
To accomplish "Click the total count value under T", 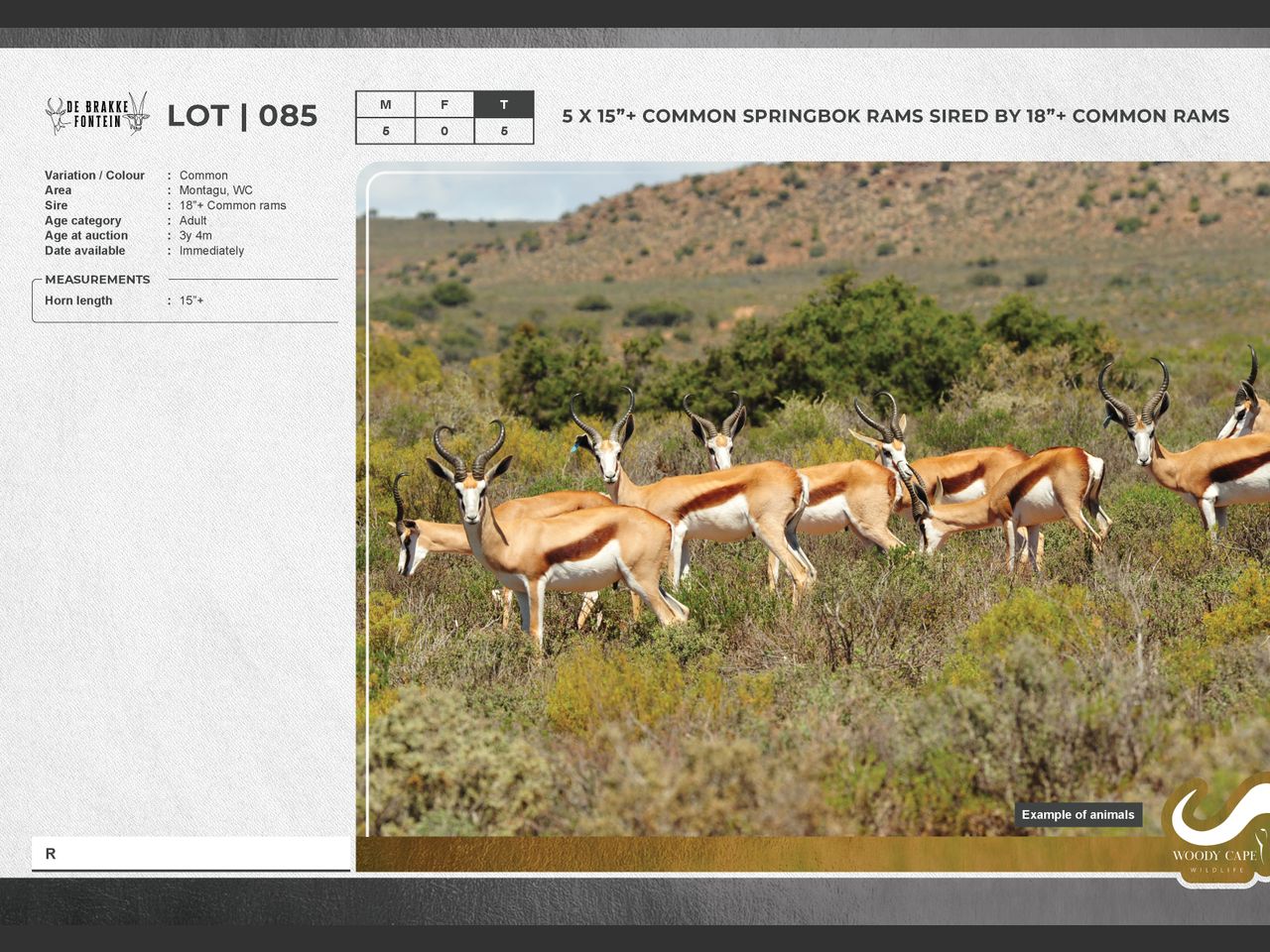I will click(x=504, y=131).
